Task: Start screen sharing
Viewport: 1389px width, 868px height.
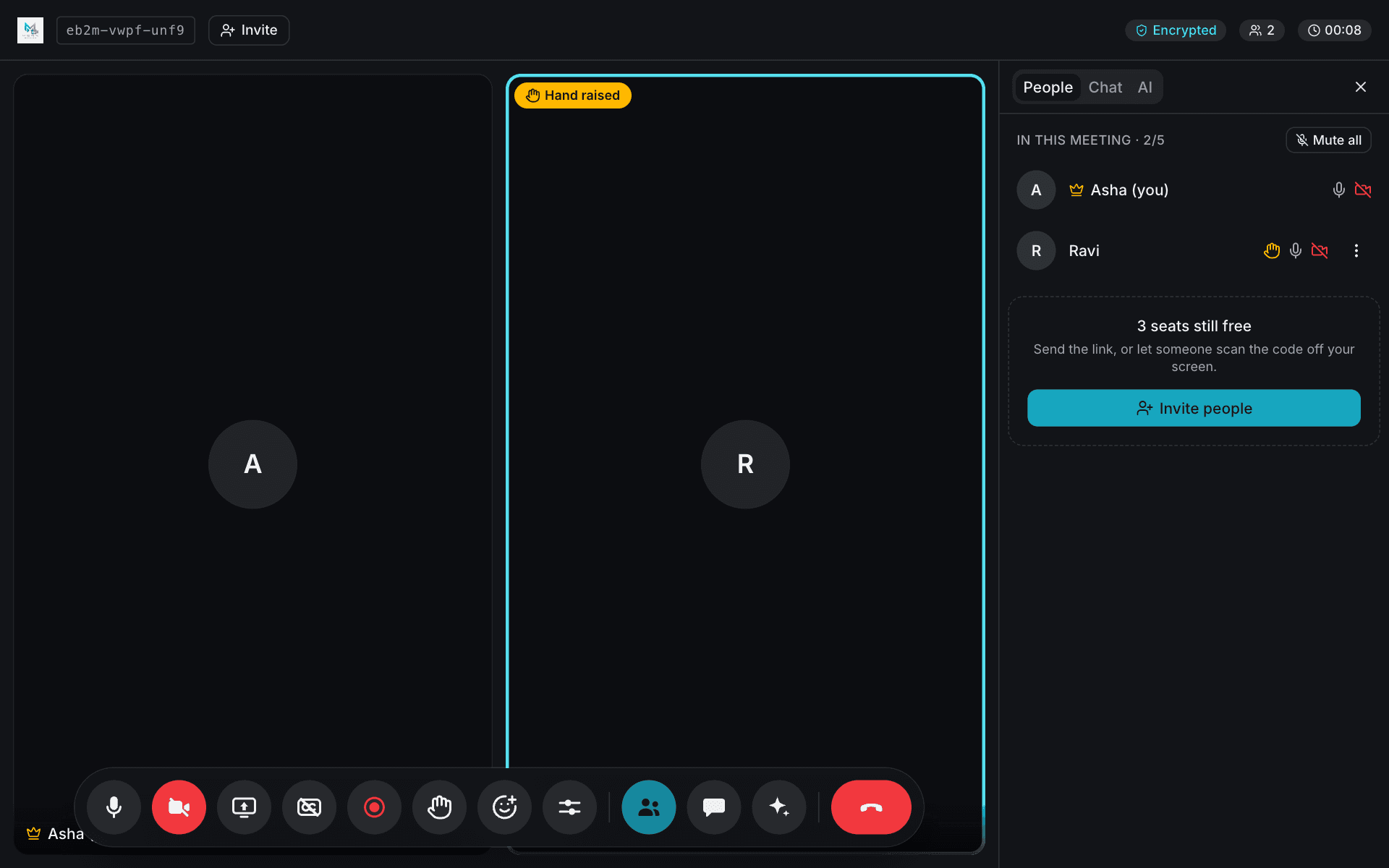Action: click(244, 807)
